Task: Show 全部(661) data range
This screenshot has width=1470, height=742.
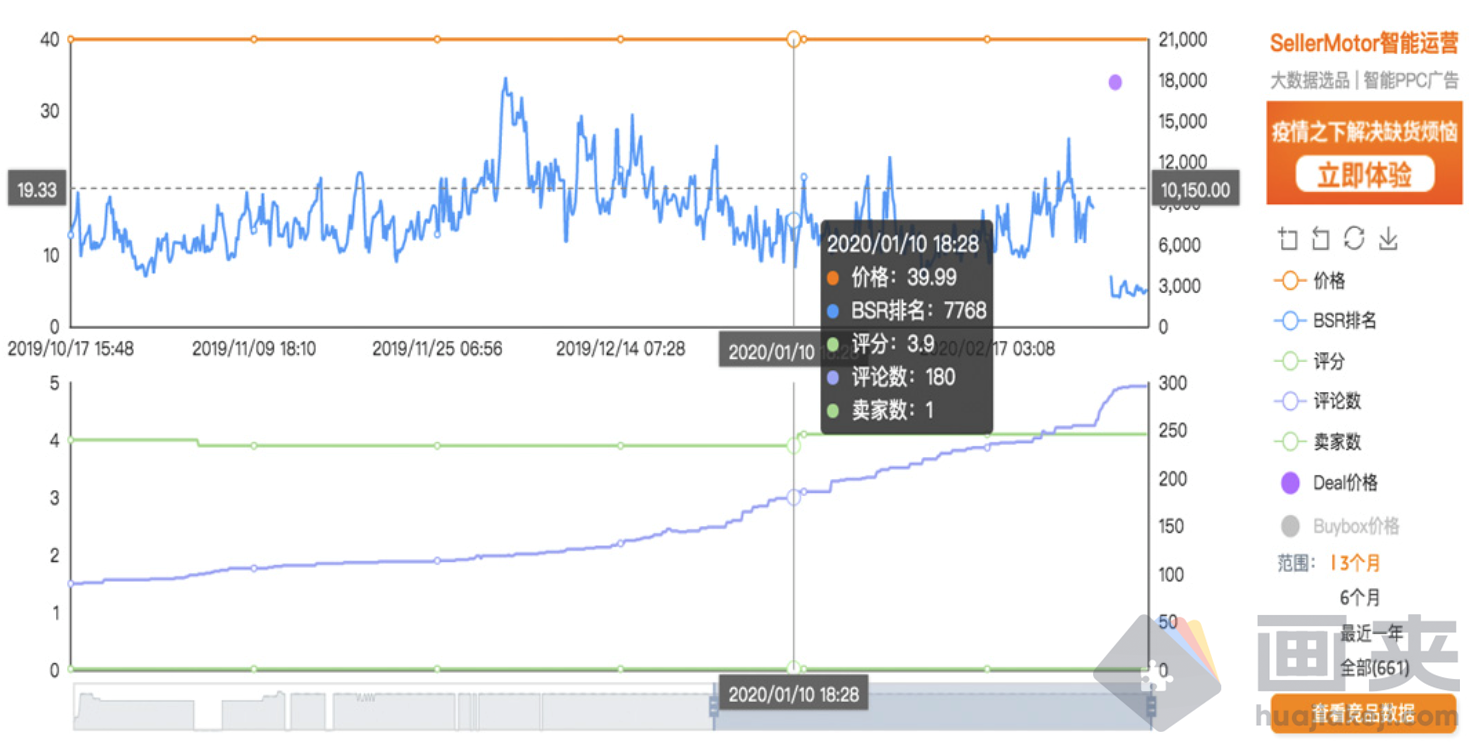Action: (x=1374, y=668)
